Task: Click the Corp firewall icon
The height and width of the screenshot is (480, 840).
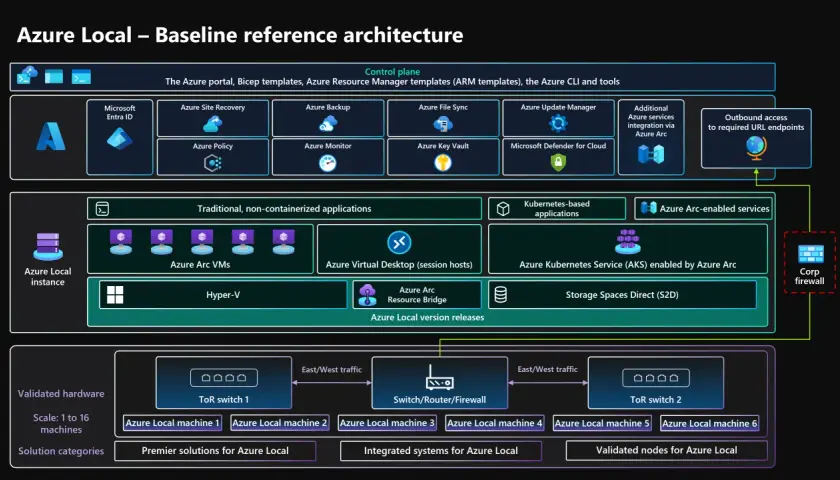Action: [x=811, y=253]
